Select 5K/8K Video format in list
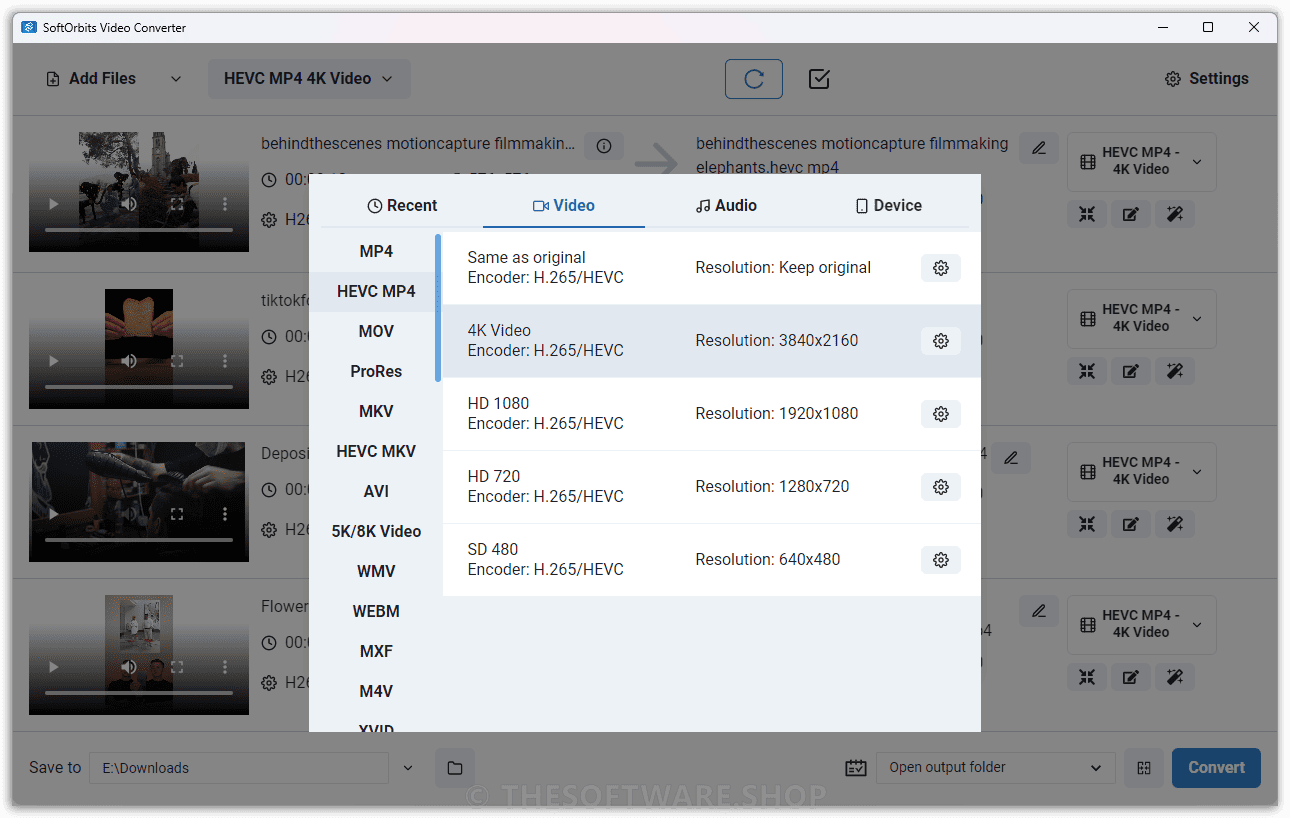Image resolution: width=1290 pixels, height=818 pixels. 376,532
